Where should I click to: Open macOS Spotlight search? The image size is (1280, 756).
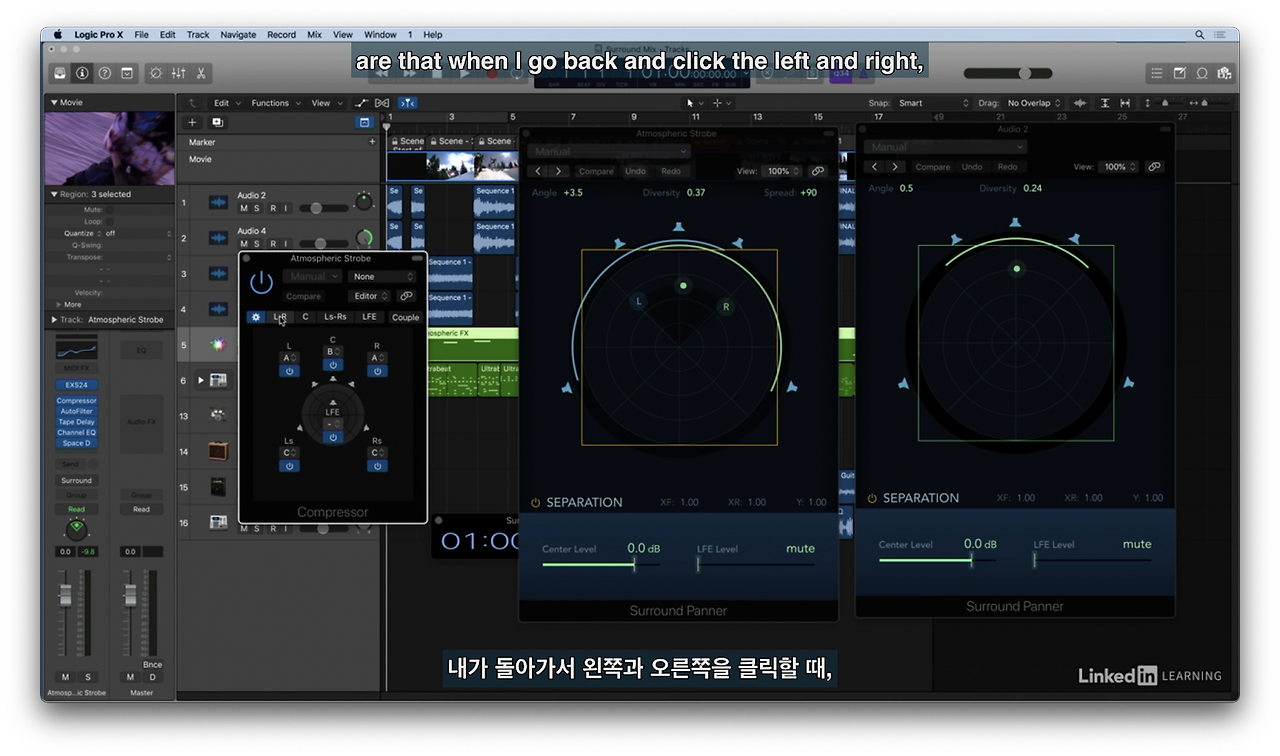click(1199, 35)
